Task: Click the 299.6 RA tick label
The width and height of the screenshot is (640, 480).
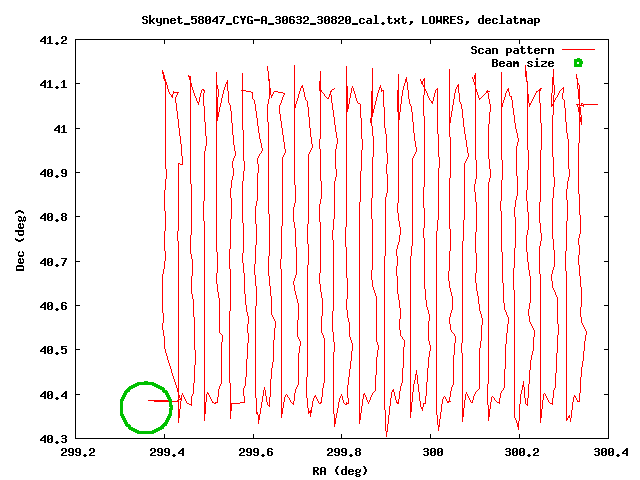Action: click(256, 452)
